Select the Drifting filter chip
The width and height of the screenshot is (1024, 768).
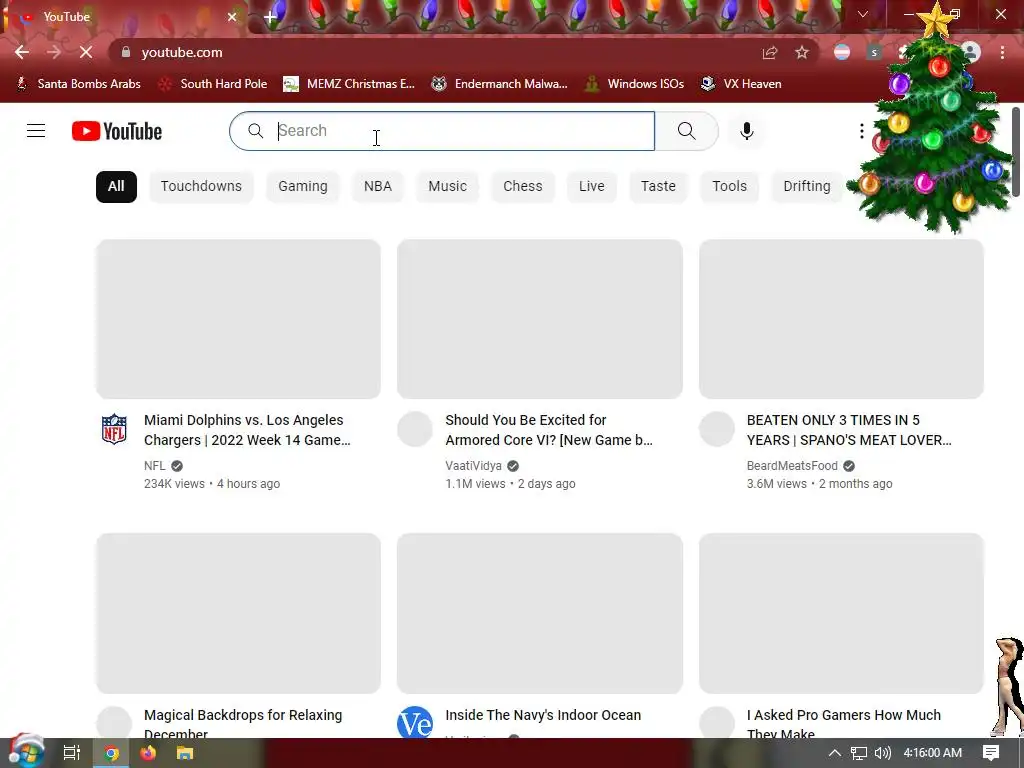pyautogui.click(x=807, y=186)
